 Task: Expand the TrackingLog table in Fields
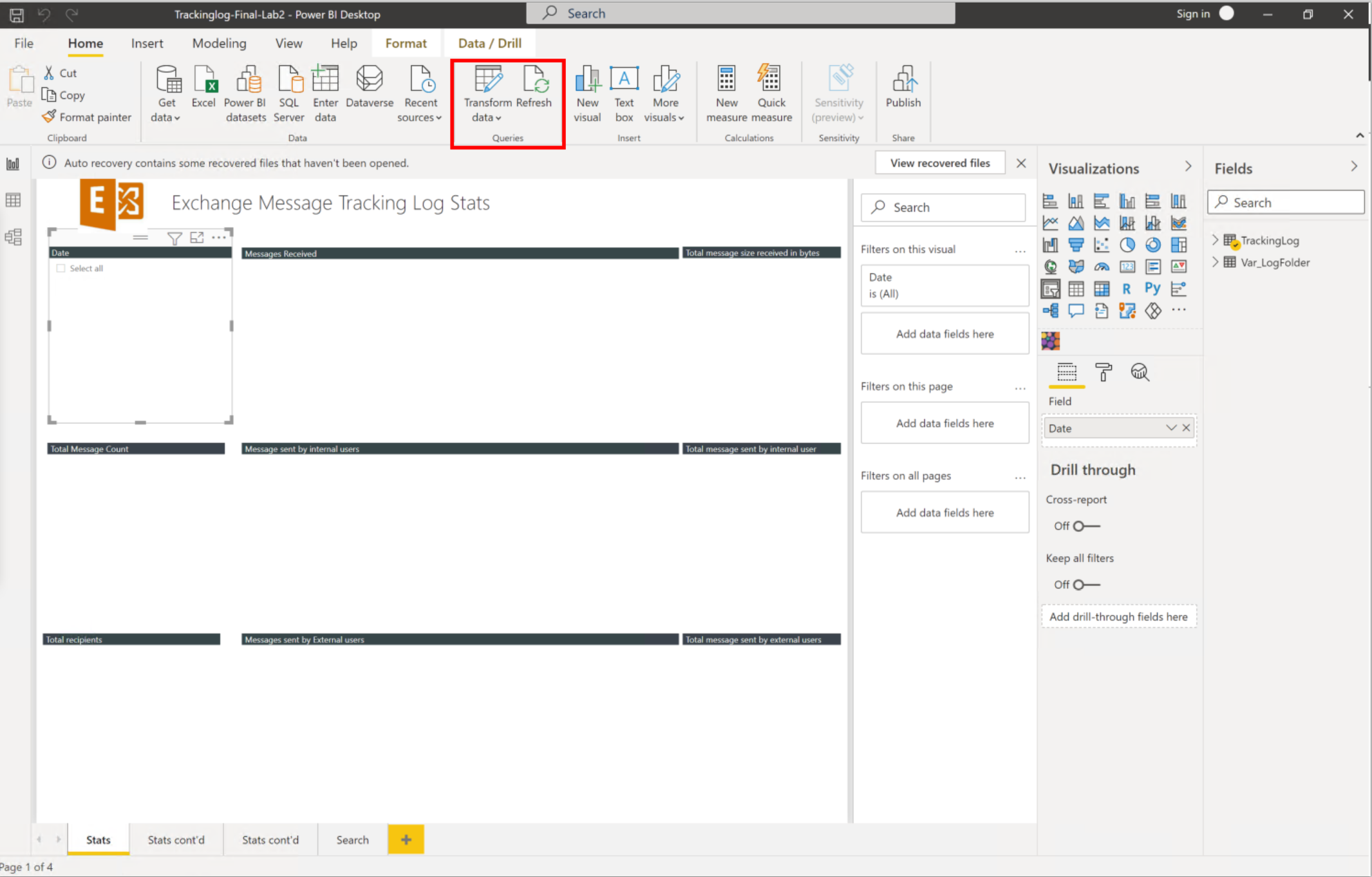coord(1215,240)
